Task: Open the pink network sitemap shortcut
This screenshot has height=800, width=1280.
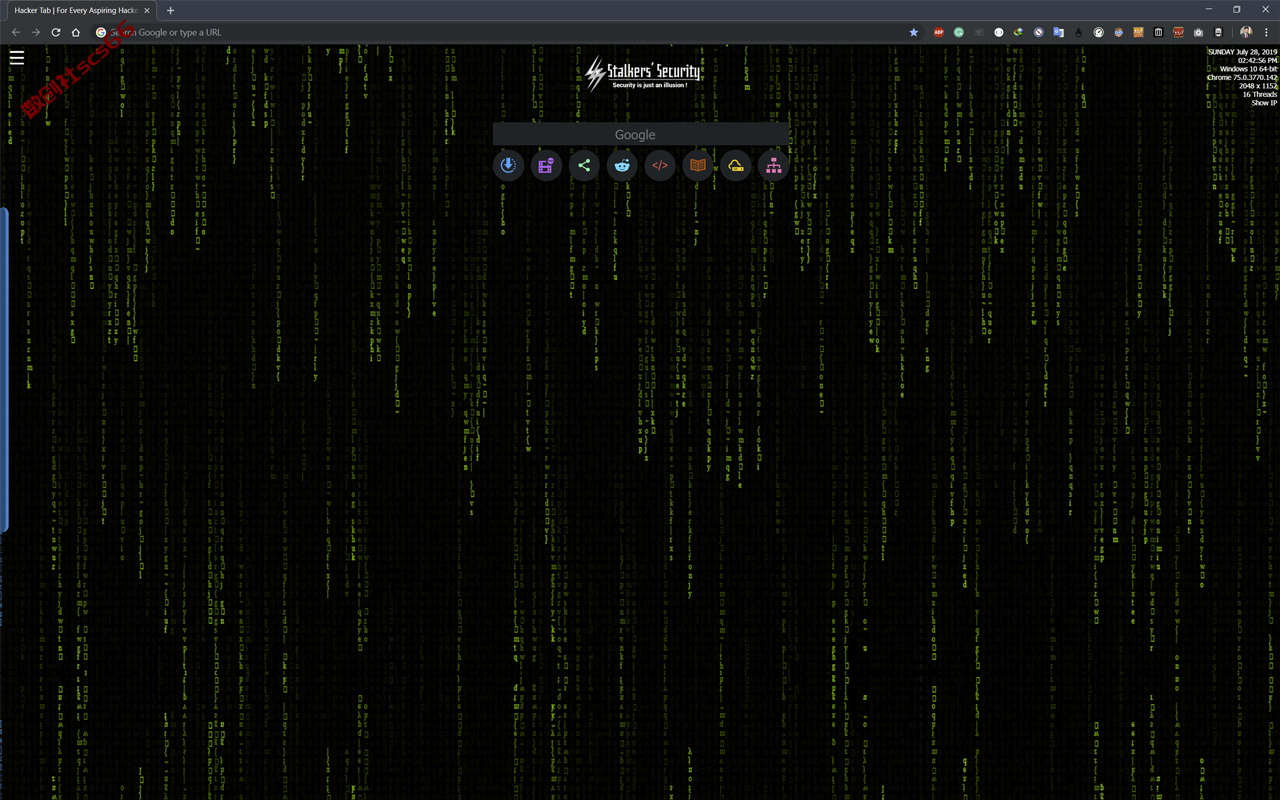Action: click(774, 166)
